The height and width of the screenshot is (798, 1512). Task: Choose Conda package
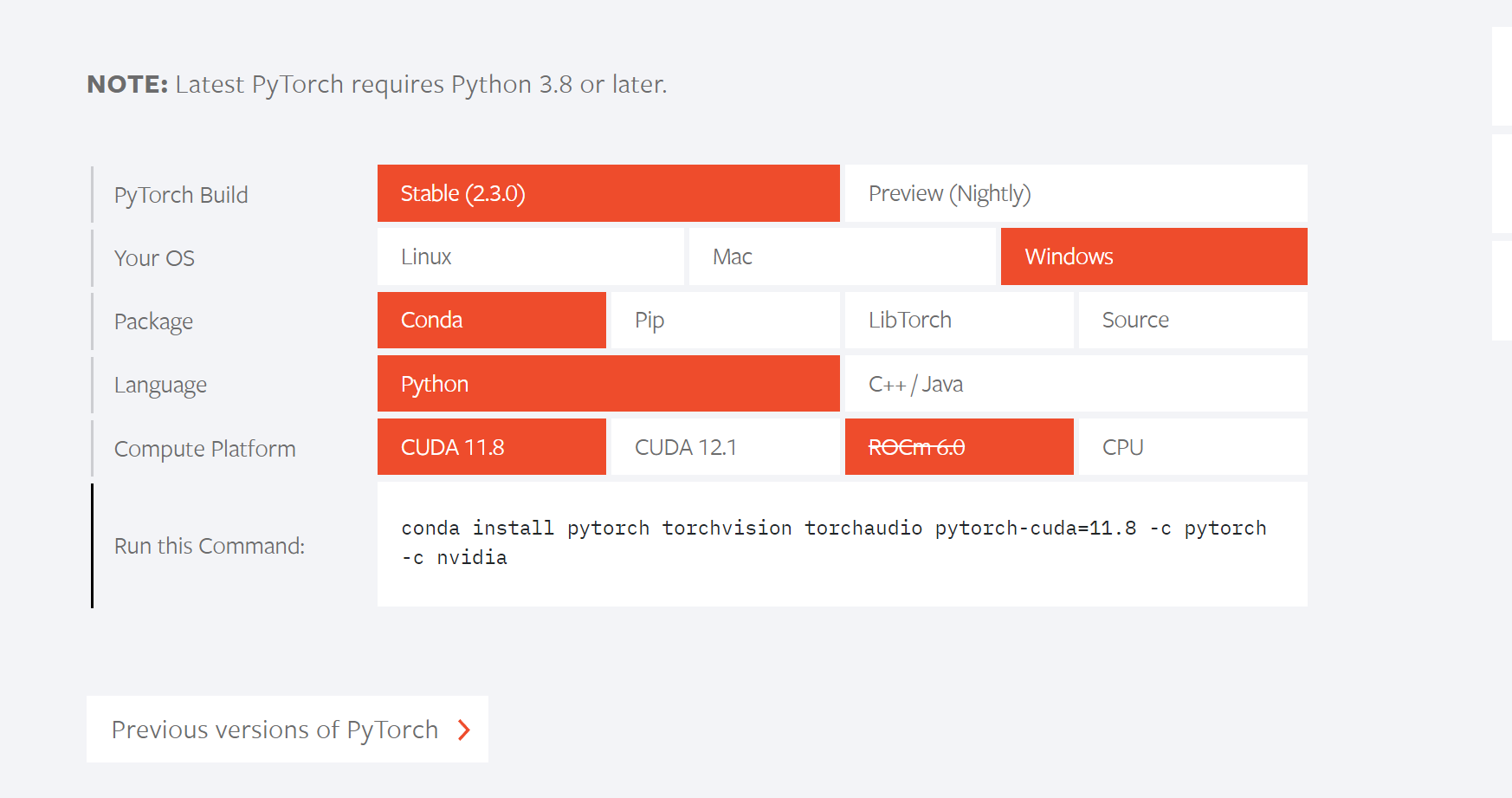(492, 320)
